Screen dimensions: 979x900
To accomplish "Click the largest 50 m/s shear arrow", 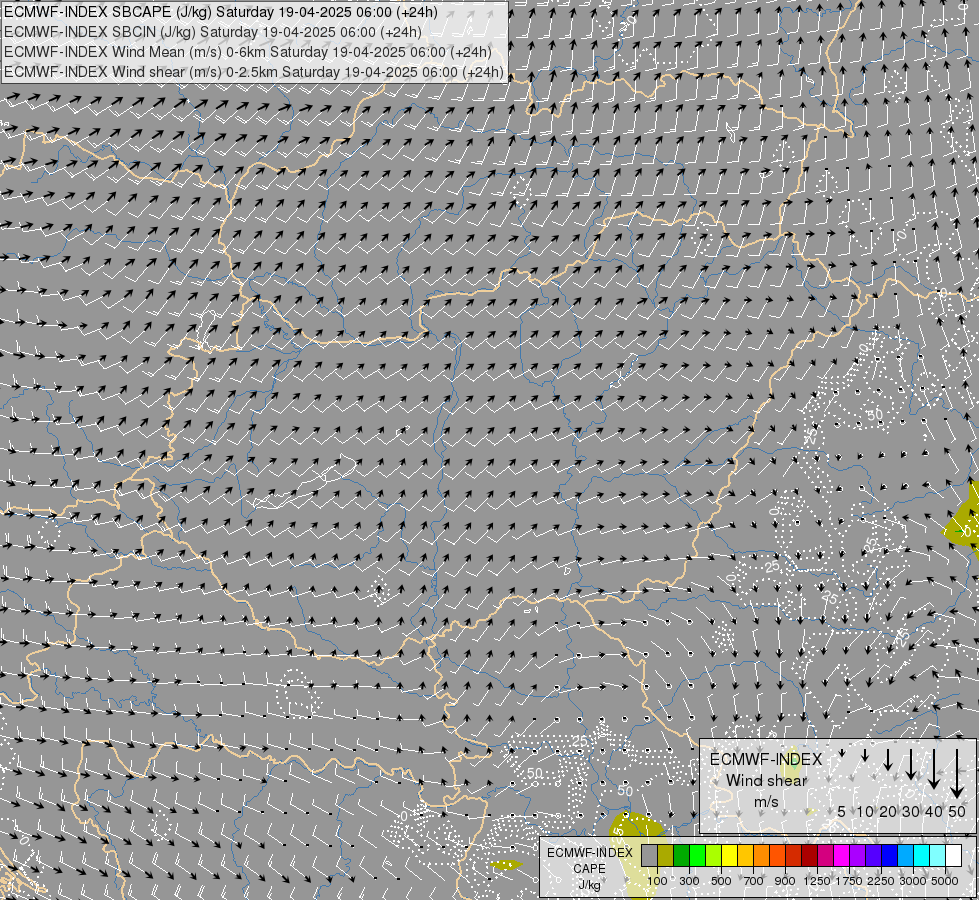I will click(x=957, y=773).
